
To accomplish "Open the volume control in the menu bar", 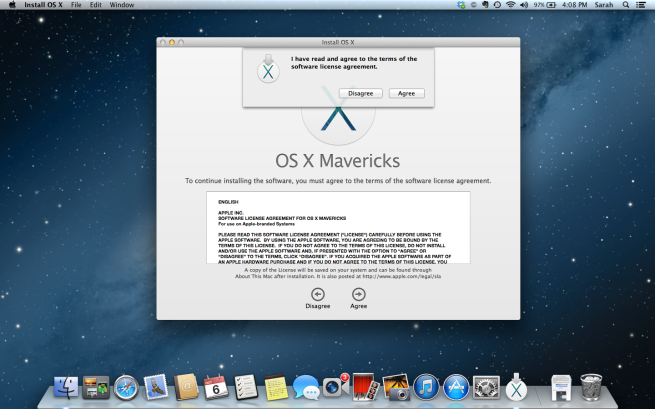I will [x=526, y=5].
